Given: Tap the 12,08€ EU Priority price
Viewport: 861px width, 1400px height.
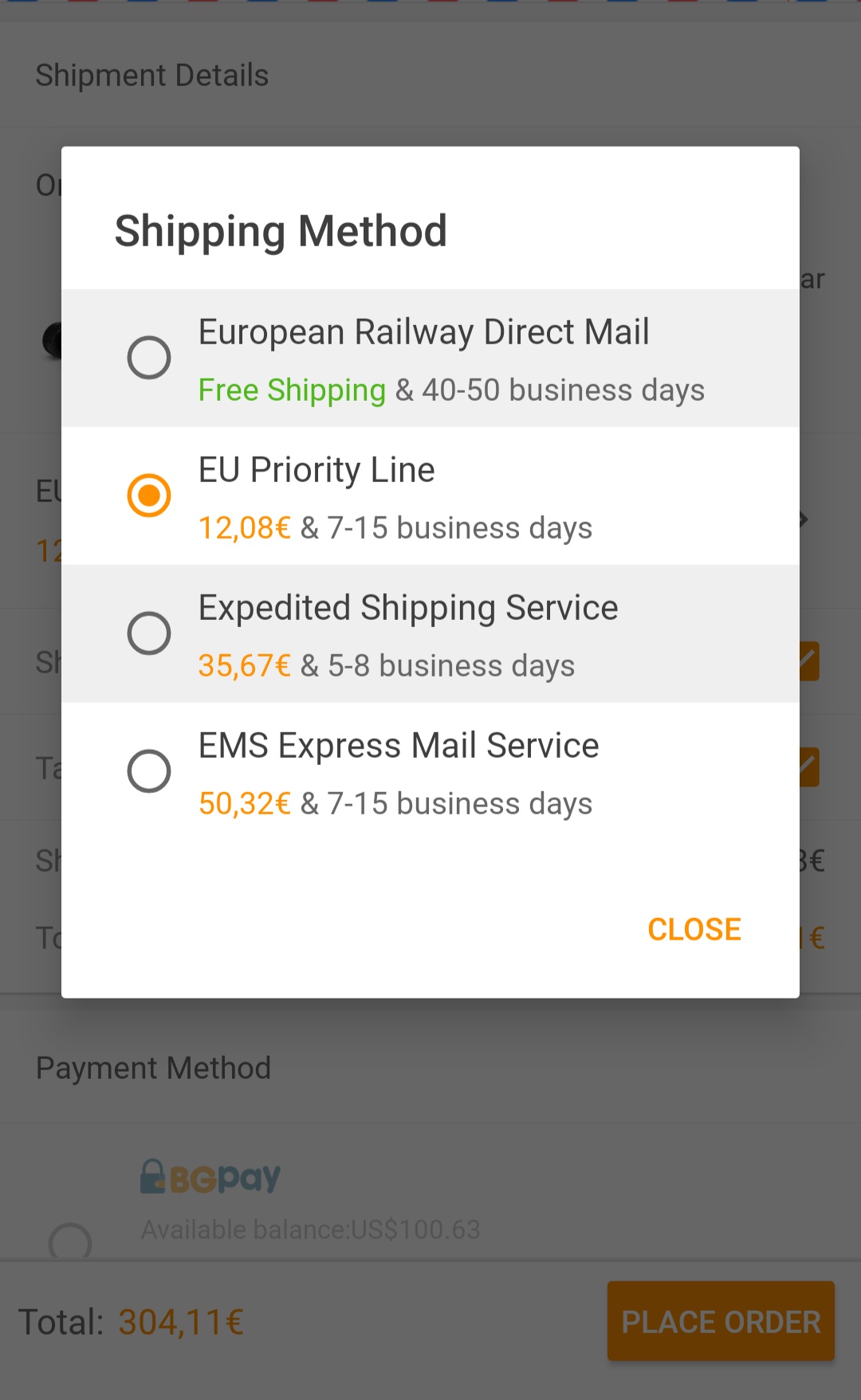Looking at the screenshot, I should coord(245,528).
